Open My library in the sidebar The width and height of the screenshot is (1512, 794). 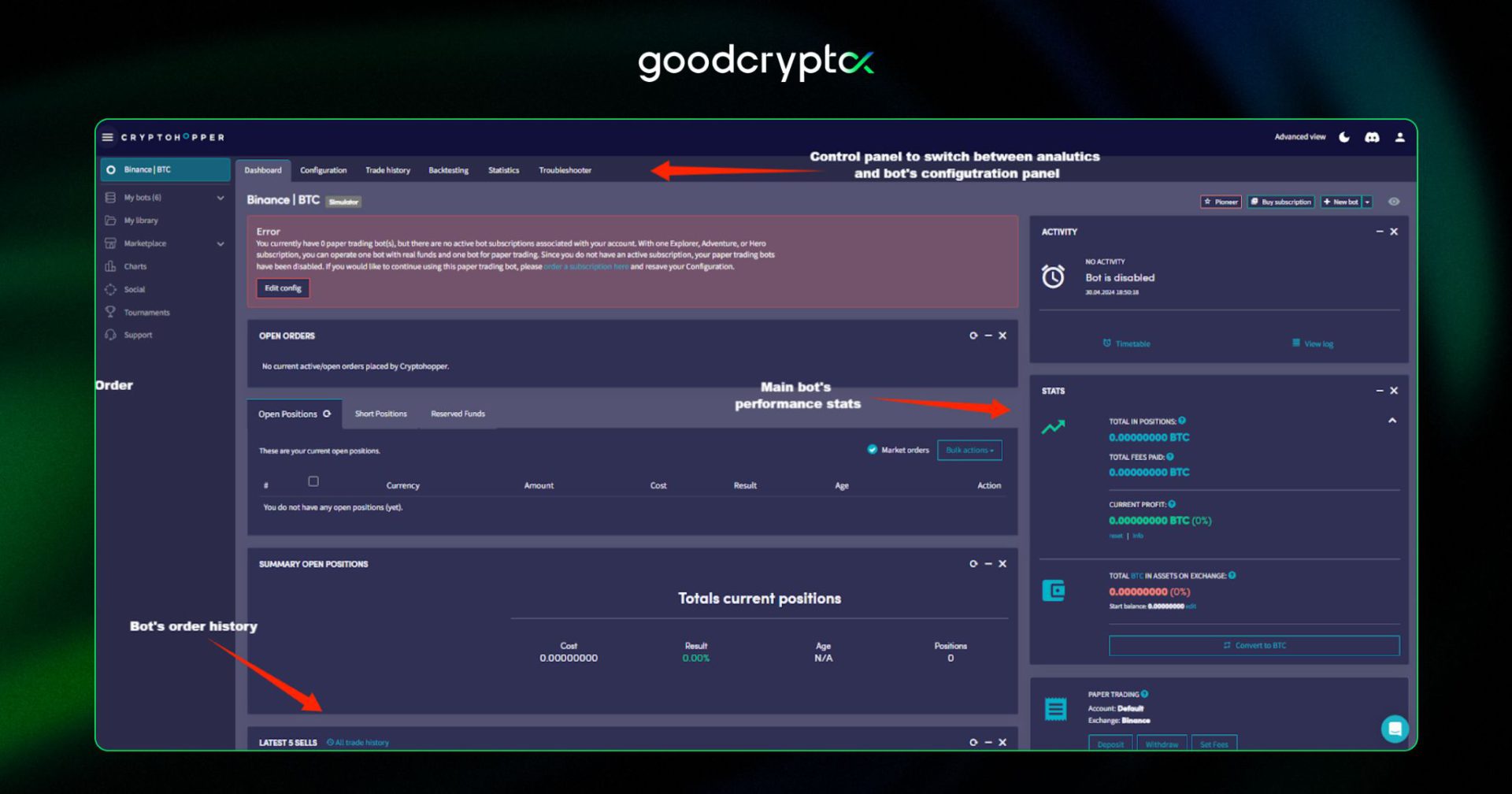140,221
